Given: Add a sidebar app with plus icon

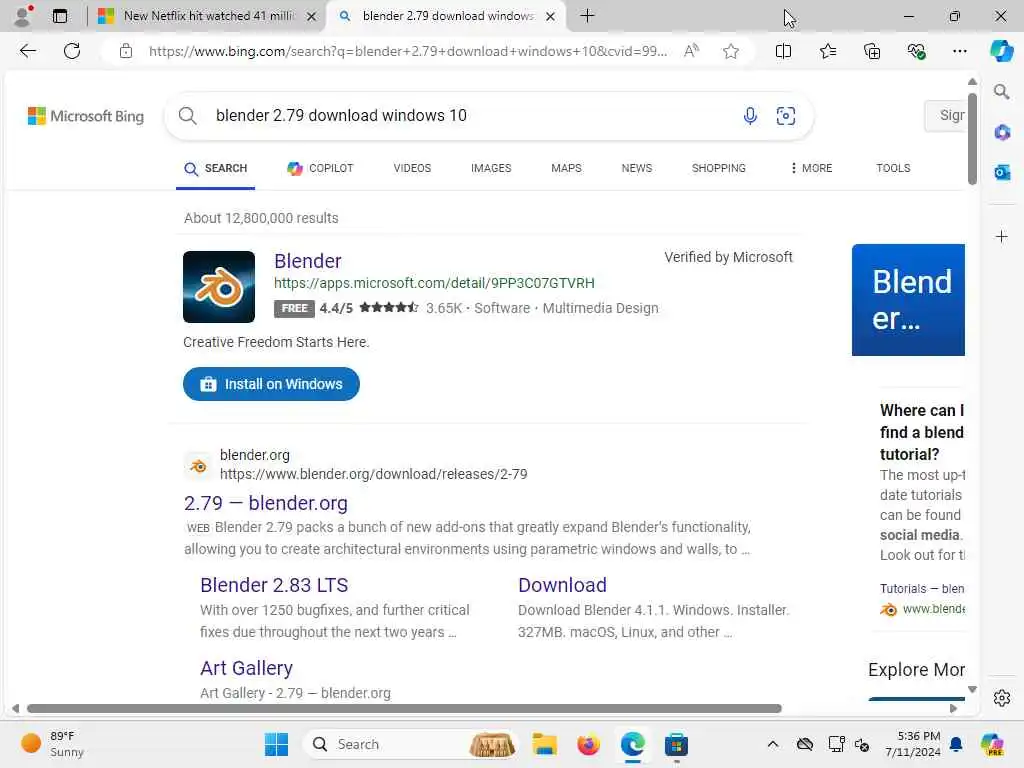Looking at the screenshot, I should tap(1002, 236).
